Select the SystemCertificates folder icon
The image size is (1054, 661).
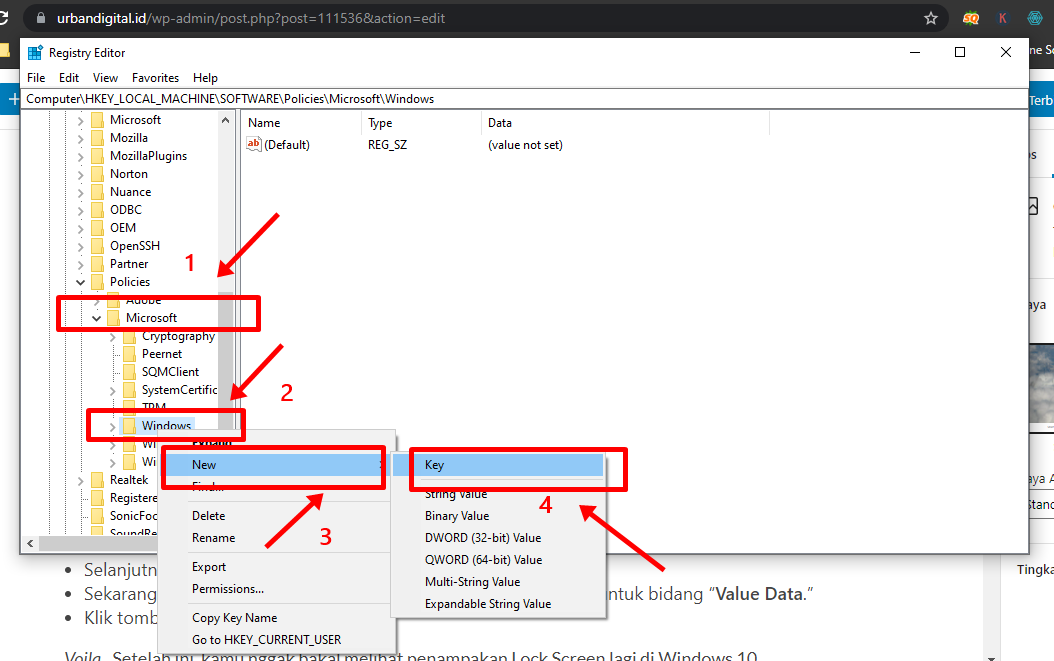(x=130, y=390)
